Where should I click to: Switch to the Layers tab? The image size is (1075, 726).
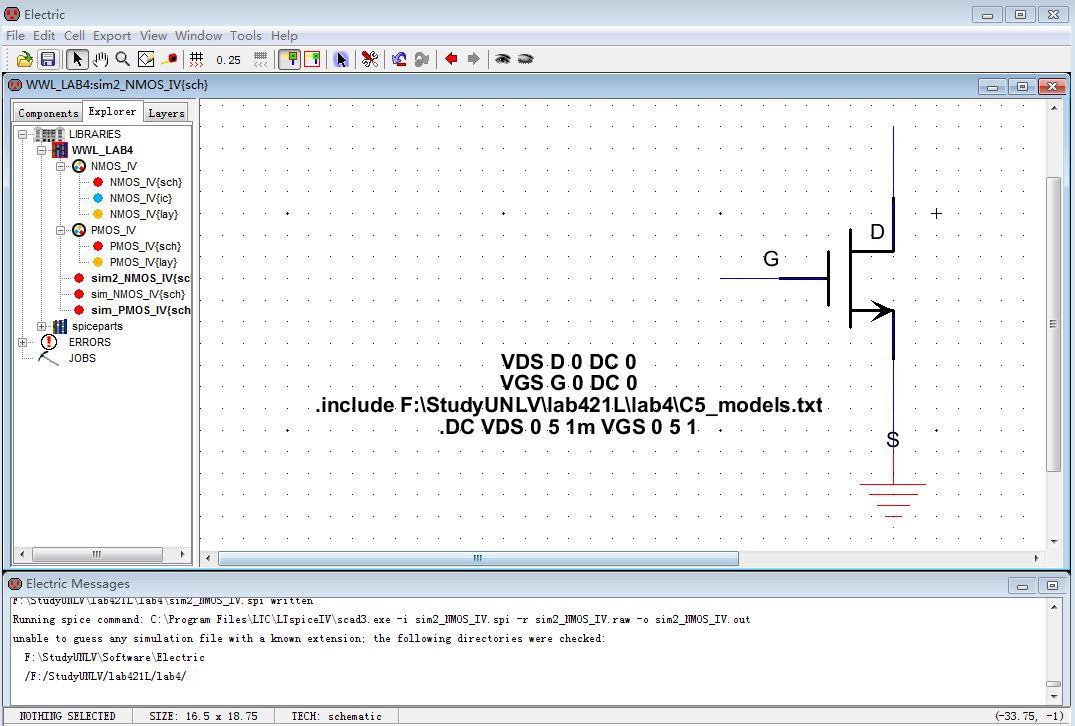click(x=166, y=113)
